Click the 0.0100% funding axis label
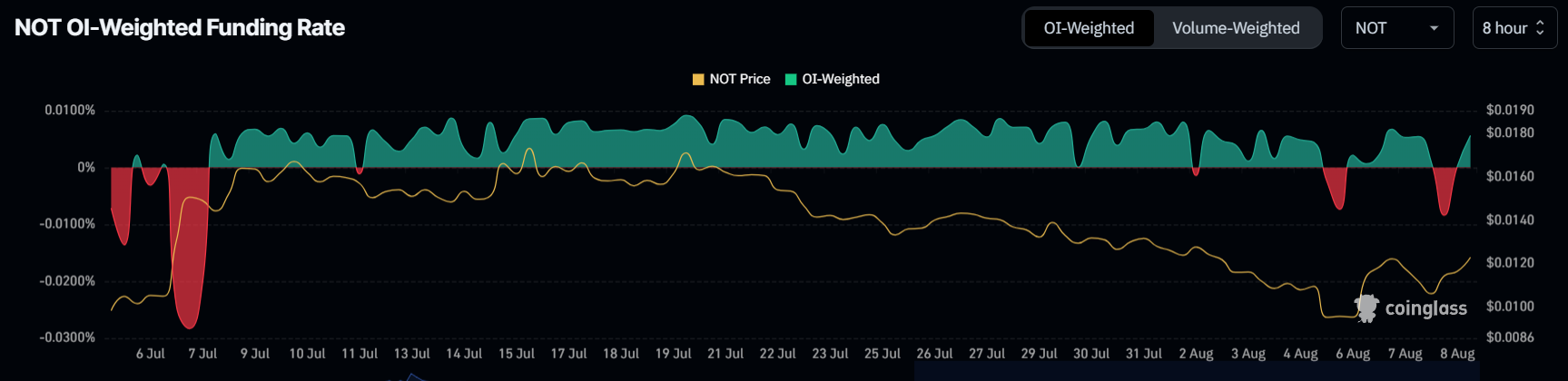 (x=70, y=110)
